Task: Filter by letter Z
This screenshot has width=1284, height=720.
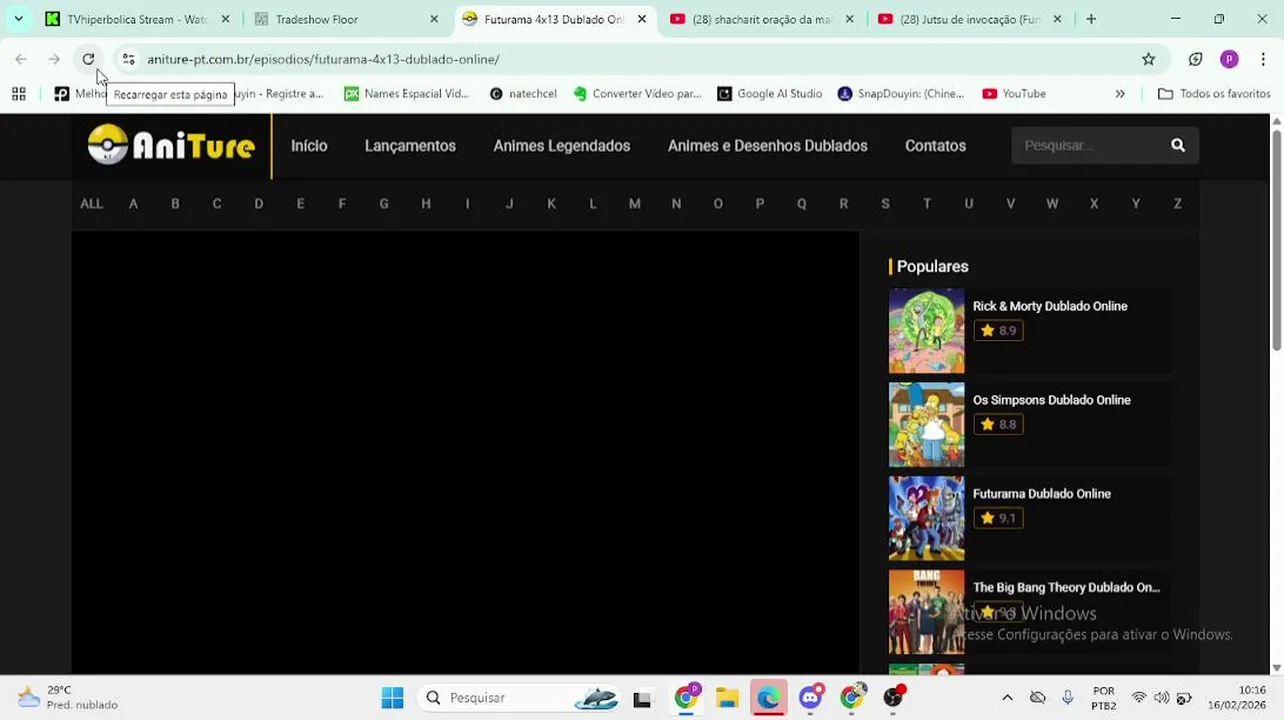Action: coord(1177,204)
